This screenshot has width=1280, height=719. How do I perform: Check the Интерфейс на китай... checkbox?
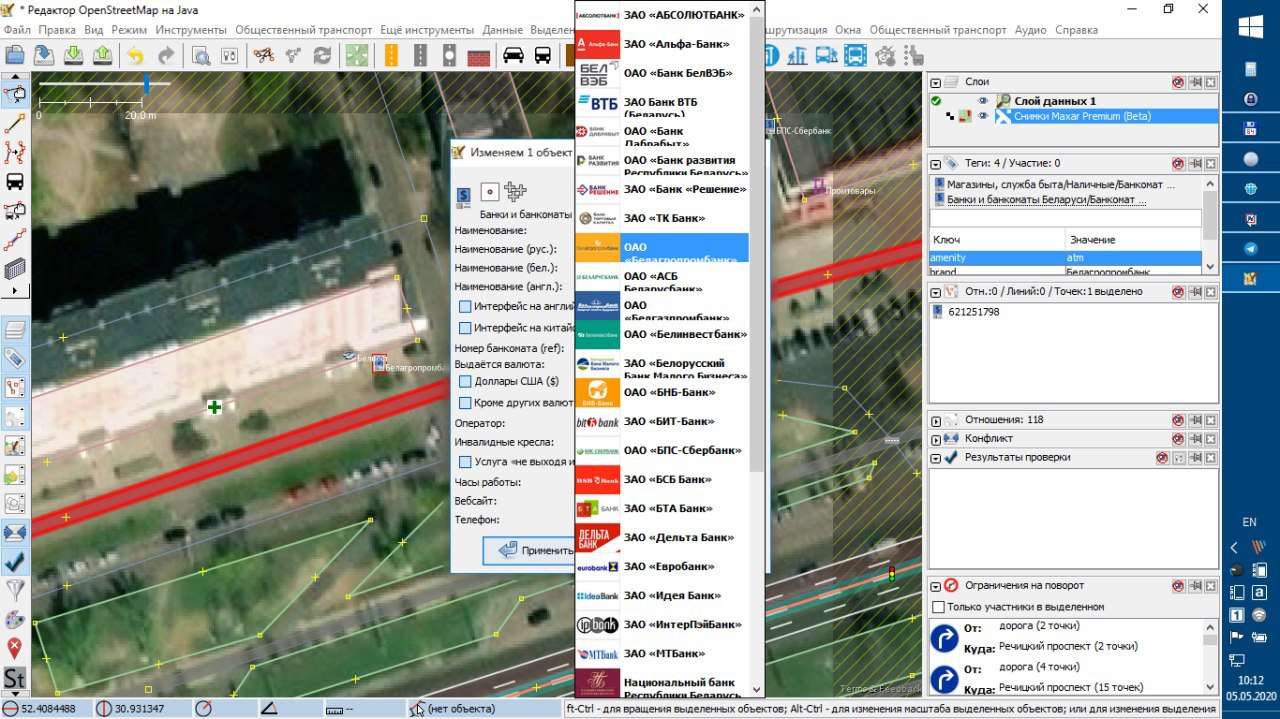[x=465, y=327]
